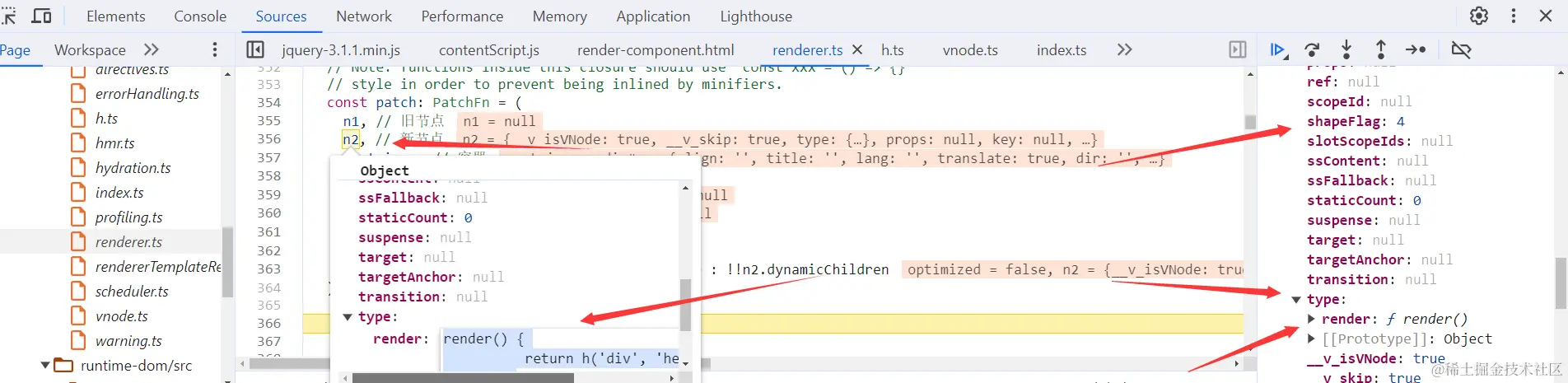The width and height of the screenshot is (1568, 383).
Task: Collapse the runtime-dom/src folder
Action: click(45, 365)
